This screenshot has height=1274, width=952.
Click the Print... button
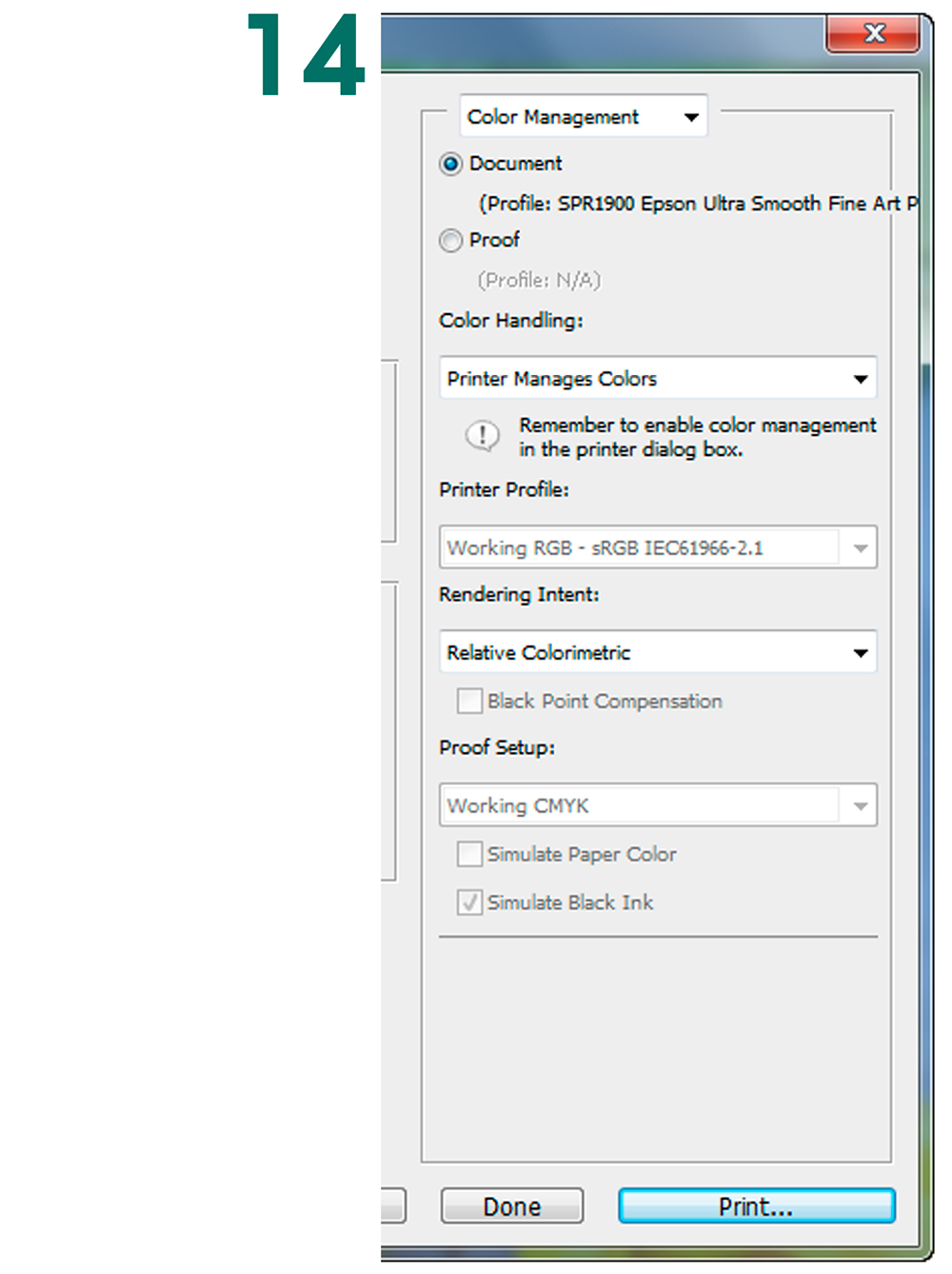tap(756, 1206)
